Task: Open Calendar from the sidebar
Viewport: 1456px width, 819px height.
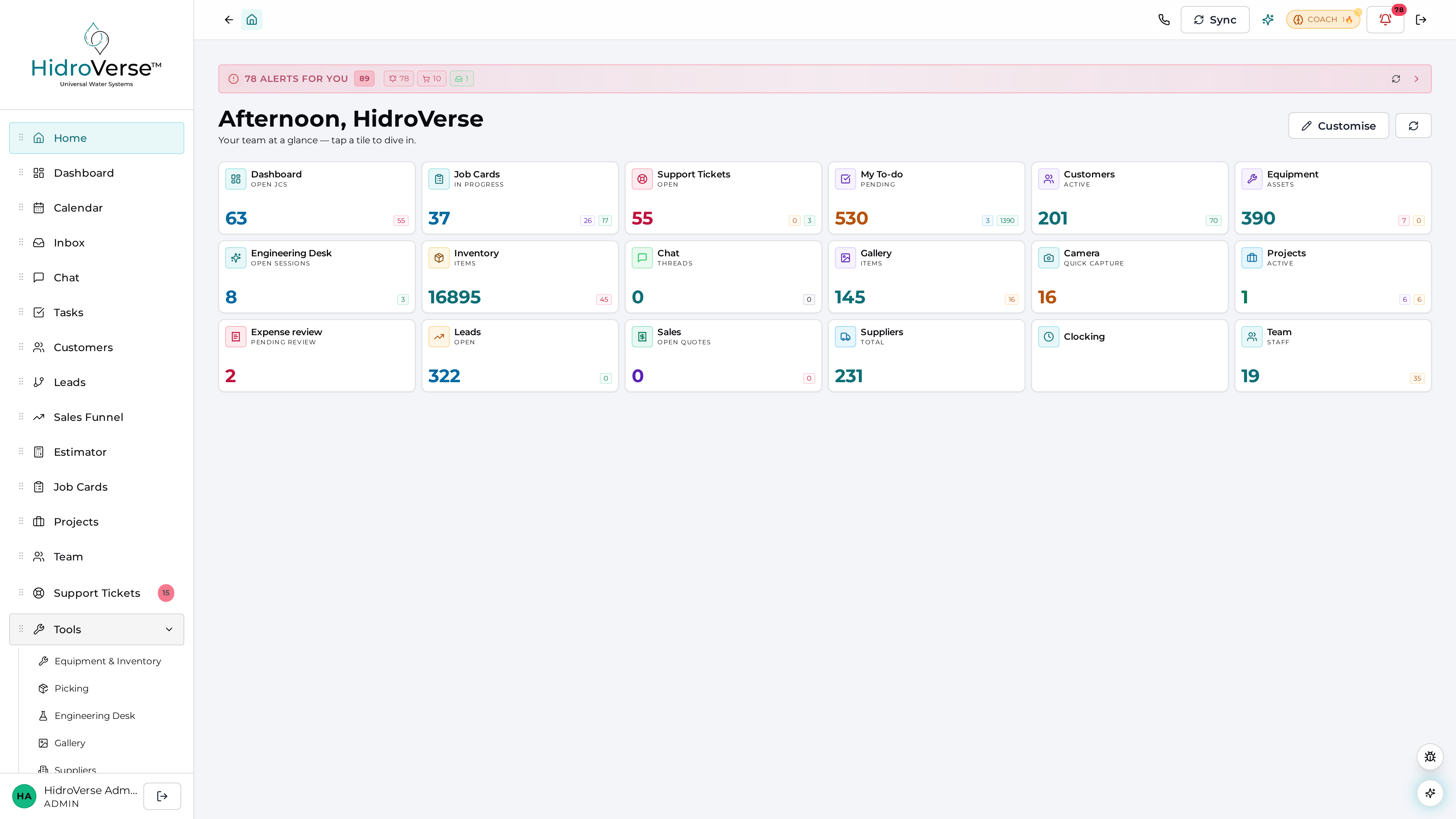Action: pyautogui.click(x=97, y=208)
